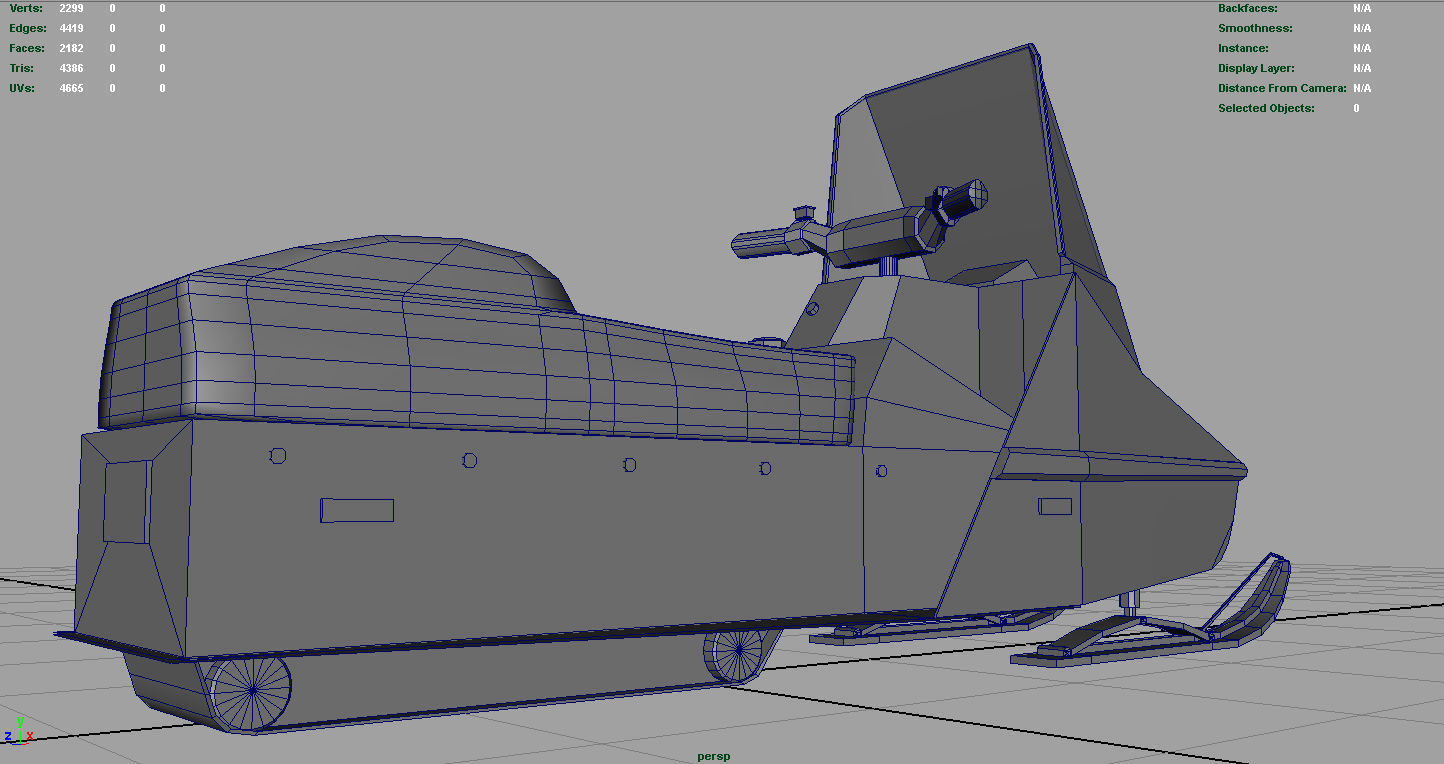Screen dimensions: 1444x764
Task: Click the Verts: label in HUD
Action: tap(26, 8)
